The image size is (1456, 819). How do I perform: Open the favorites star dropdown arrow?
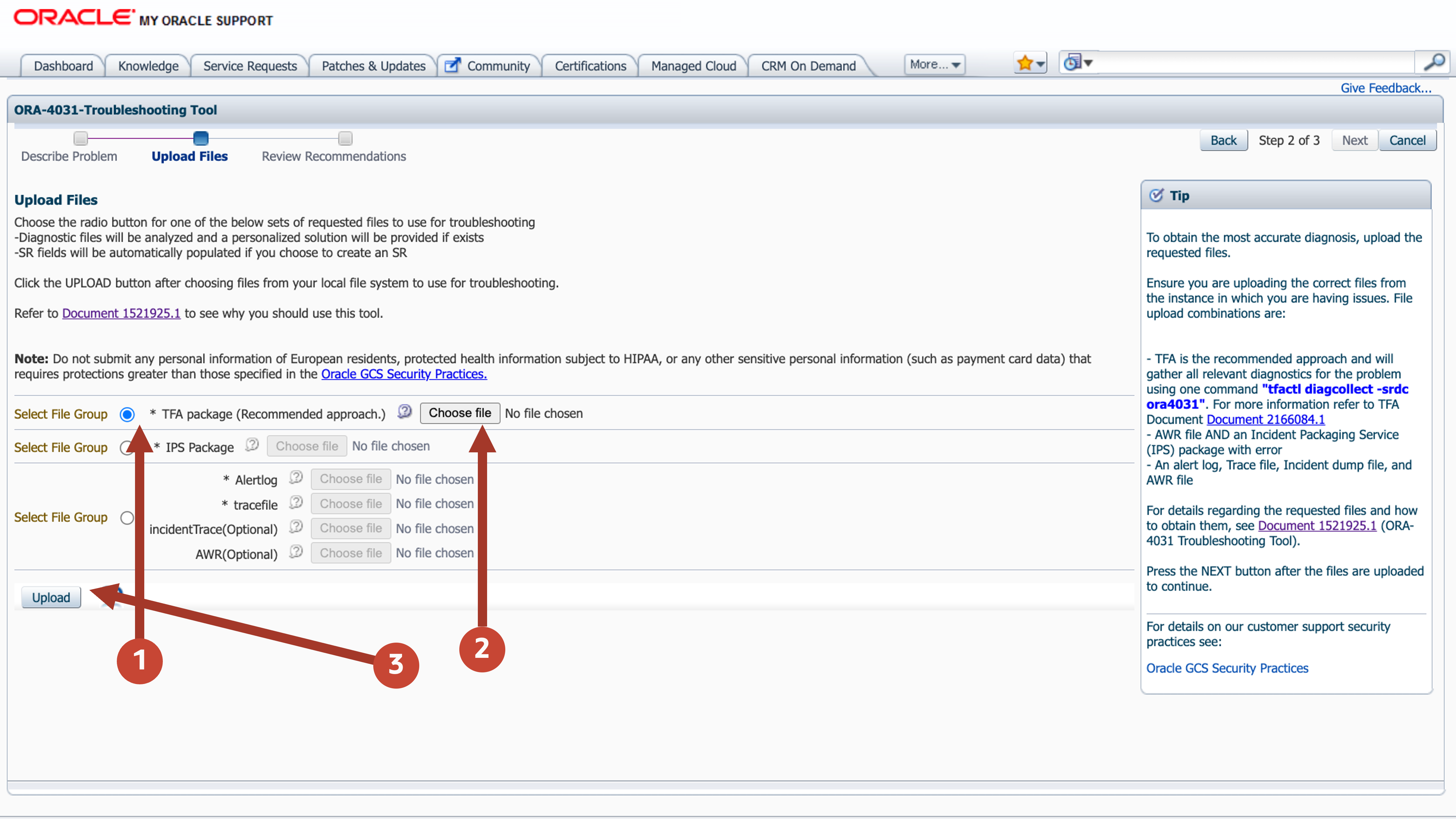pos(1041,64)
